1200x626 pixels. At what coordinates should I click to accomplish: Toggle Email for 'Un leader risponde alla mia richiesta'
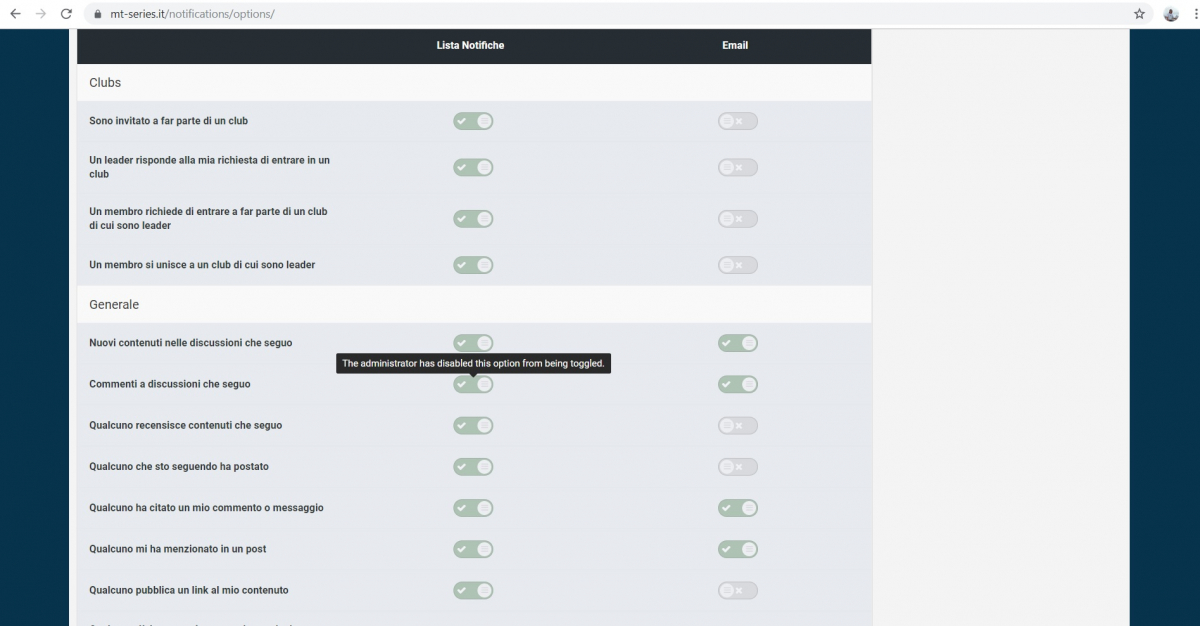click(738, 167)
